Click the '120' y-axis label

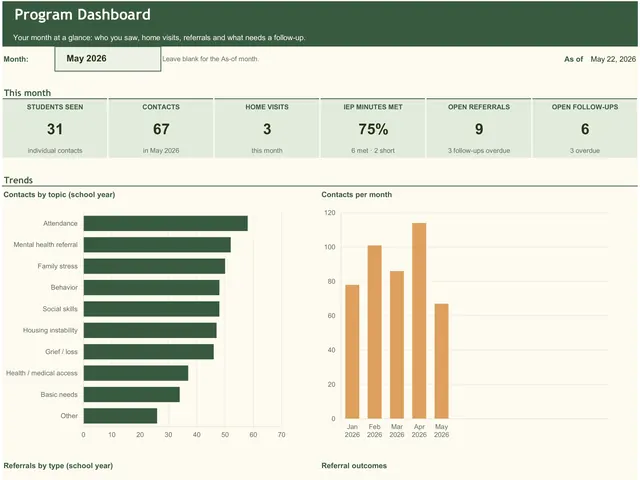click(x=330, y=213)
